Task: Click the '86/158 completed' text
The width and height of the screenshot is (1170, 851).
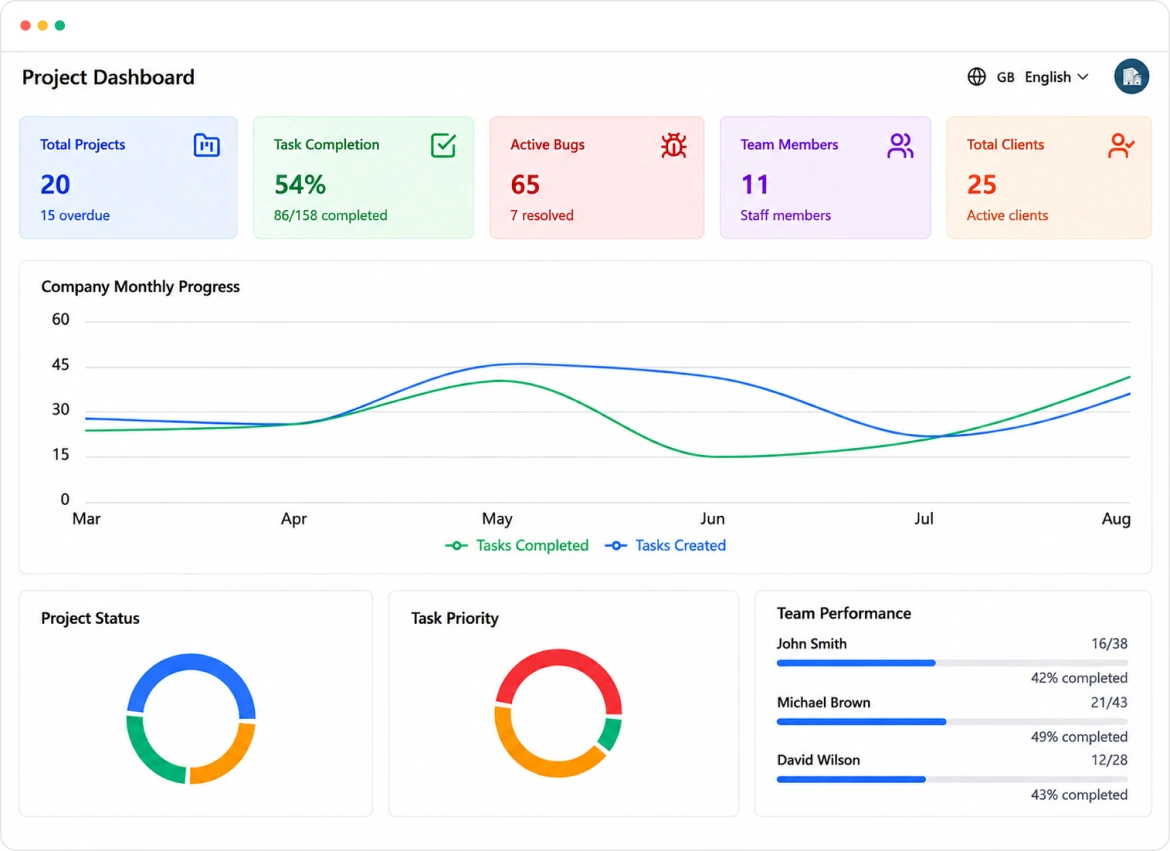Action: tap(331, 215)
